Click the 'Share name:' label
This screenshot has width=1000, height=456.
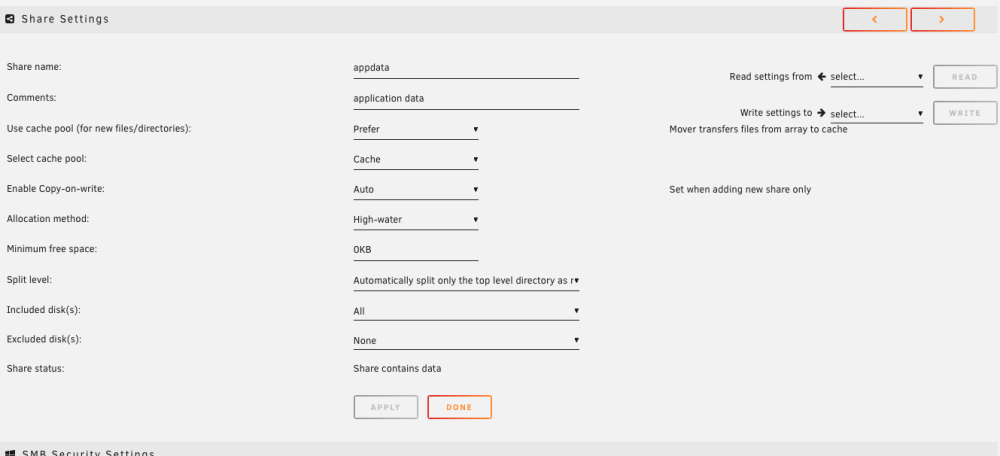click(x=34, y=66)
